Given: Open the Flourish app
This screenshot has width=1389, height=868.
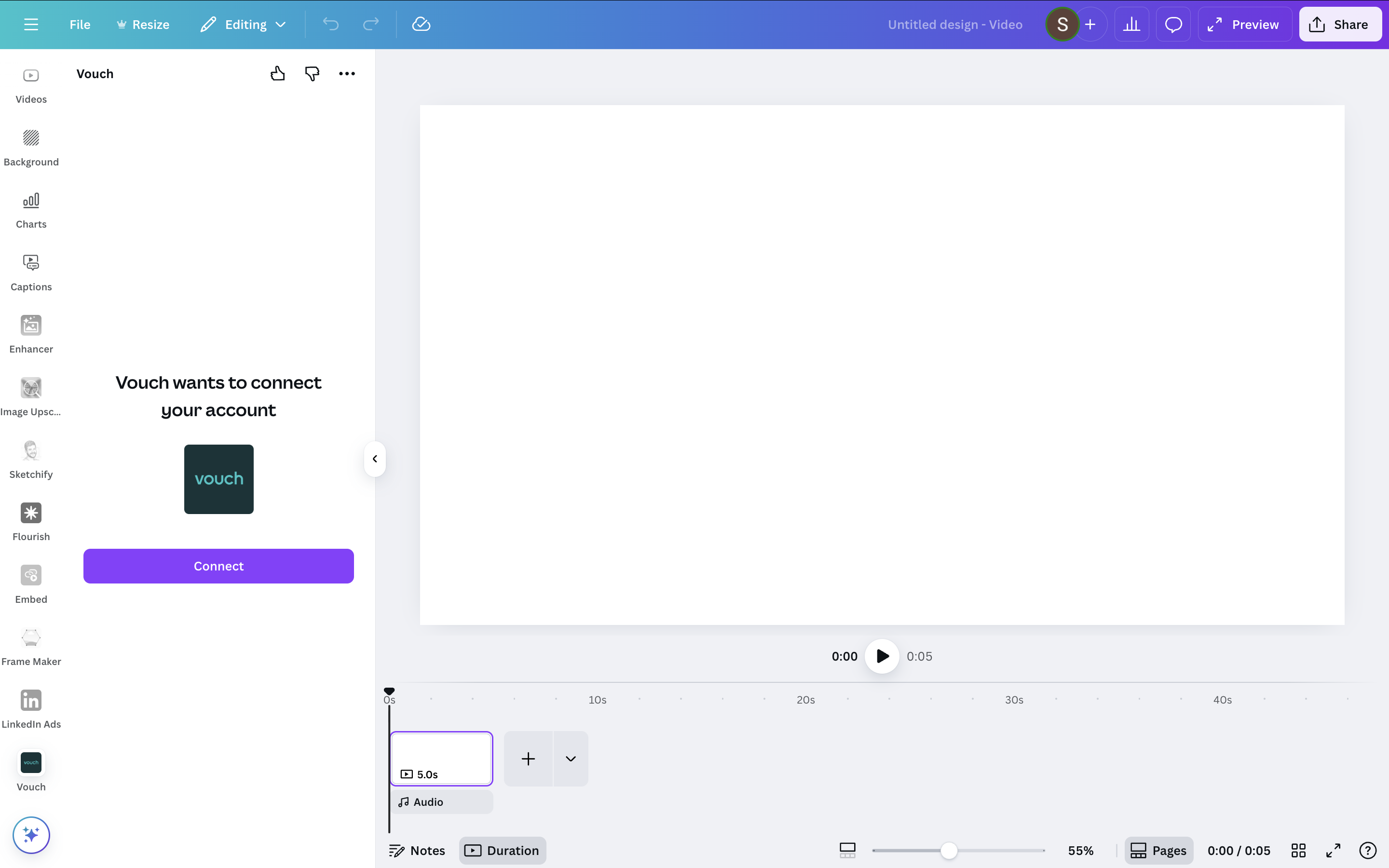Looking at the screenshot, I should 31,522.
